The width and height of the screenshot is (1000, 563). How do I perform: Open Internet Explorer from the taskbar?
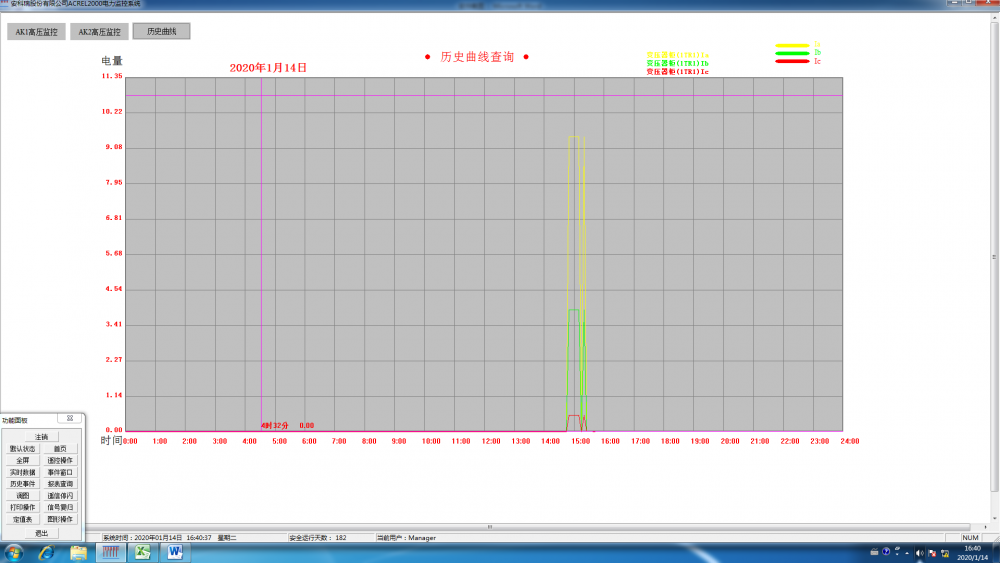[47, 553]
